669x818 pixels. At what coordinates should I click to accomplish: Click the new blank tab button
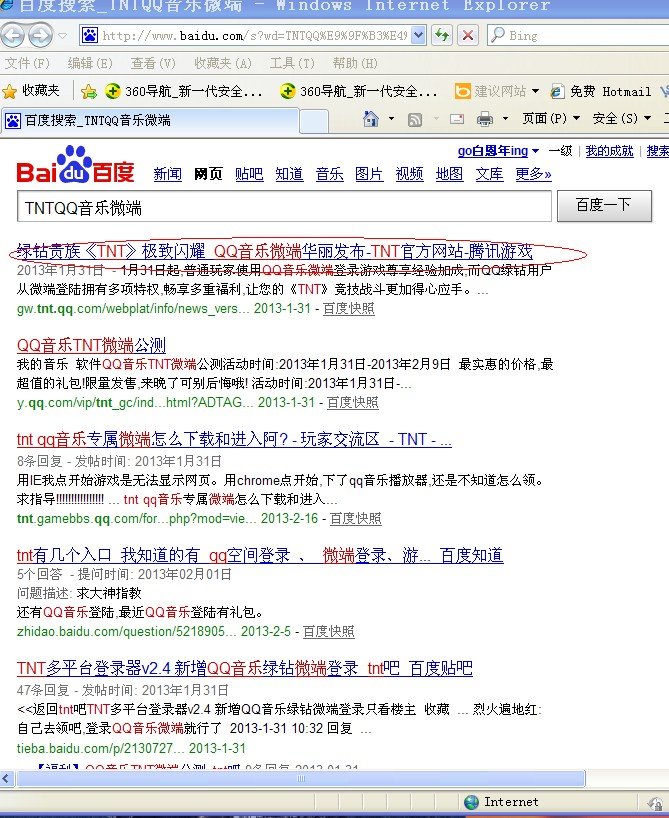pyautogui.click(x=314, y=122)
